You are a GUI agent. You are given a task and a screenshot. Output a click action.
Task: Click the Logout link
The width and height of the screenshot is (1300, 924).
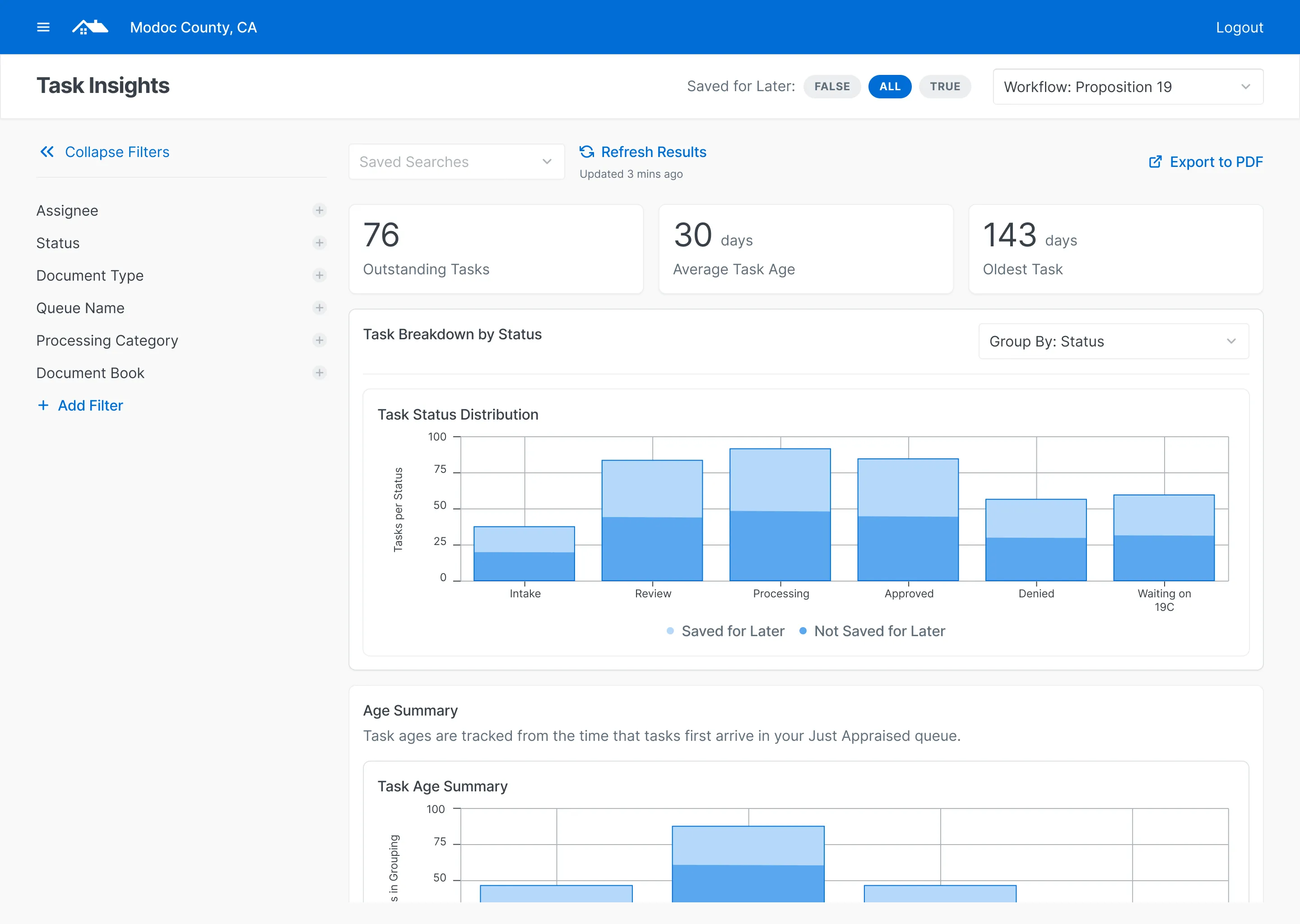point(1239,28)
